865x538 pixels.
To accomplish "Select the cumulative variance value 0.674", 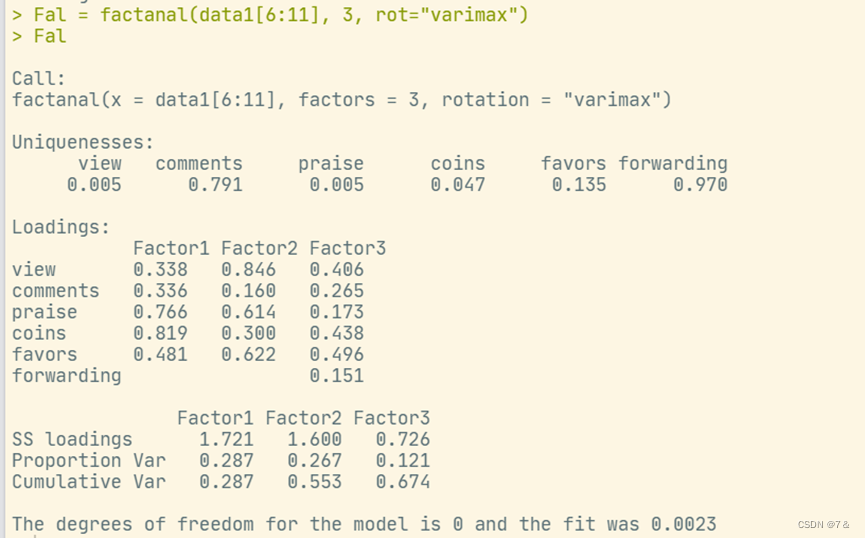I will click(x=402, y=481).
